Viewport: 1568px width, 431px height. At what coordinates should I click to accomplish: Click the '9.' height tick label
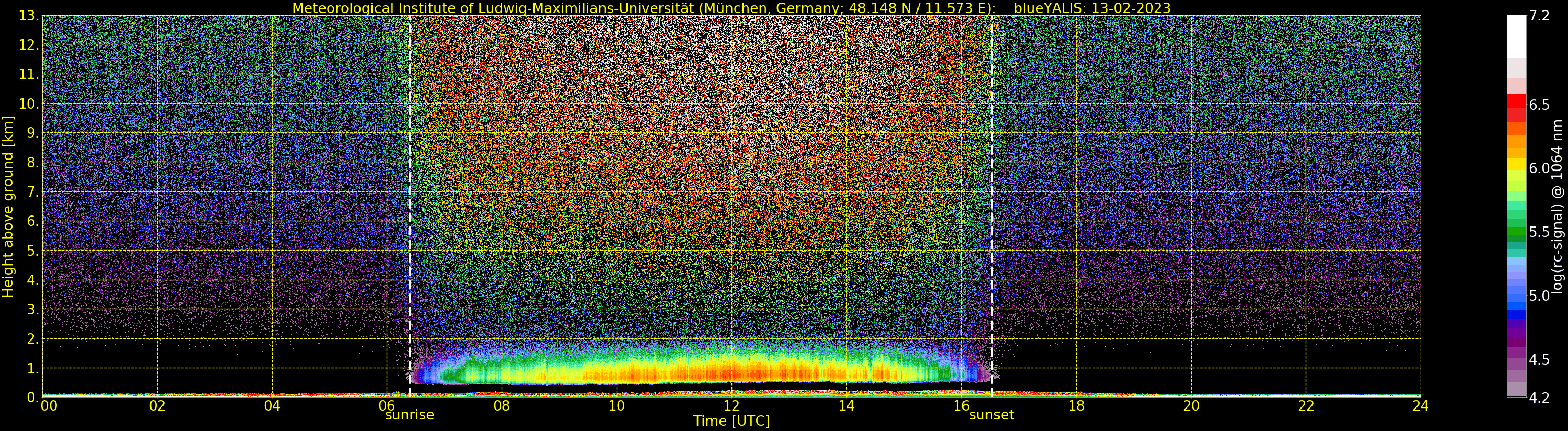33,133
